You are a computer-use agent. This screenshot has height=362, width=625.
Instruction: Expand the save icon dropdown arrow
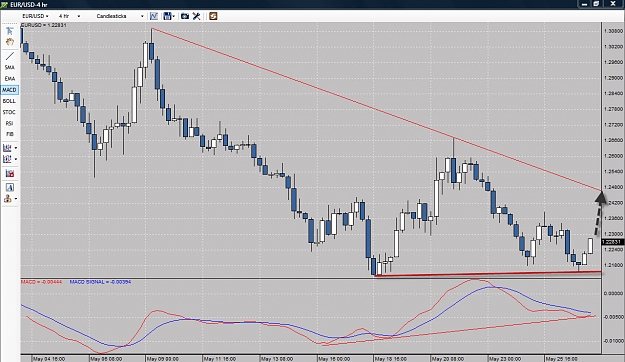tap(174, 16)
